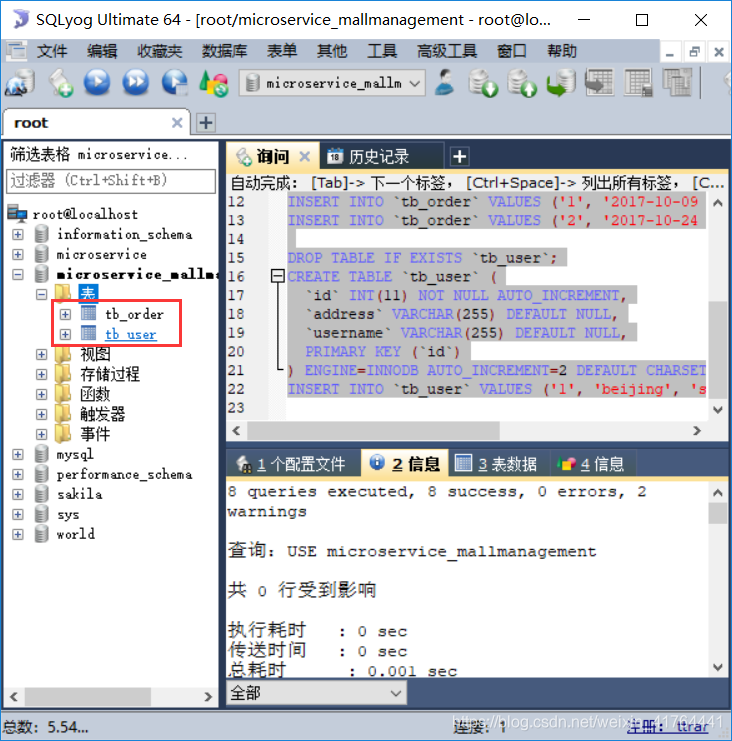Image resolution: width=732 pixels, height=741 pixels.
Task: Open the schema synchronization shapes icon
Action: [214, 83]
